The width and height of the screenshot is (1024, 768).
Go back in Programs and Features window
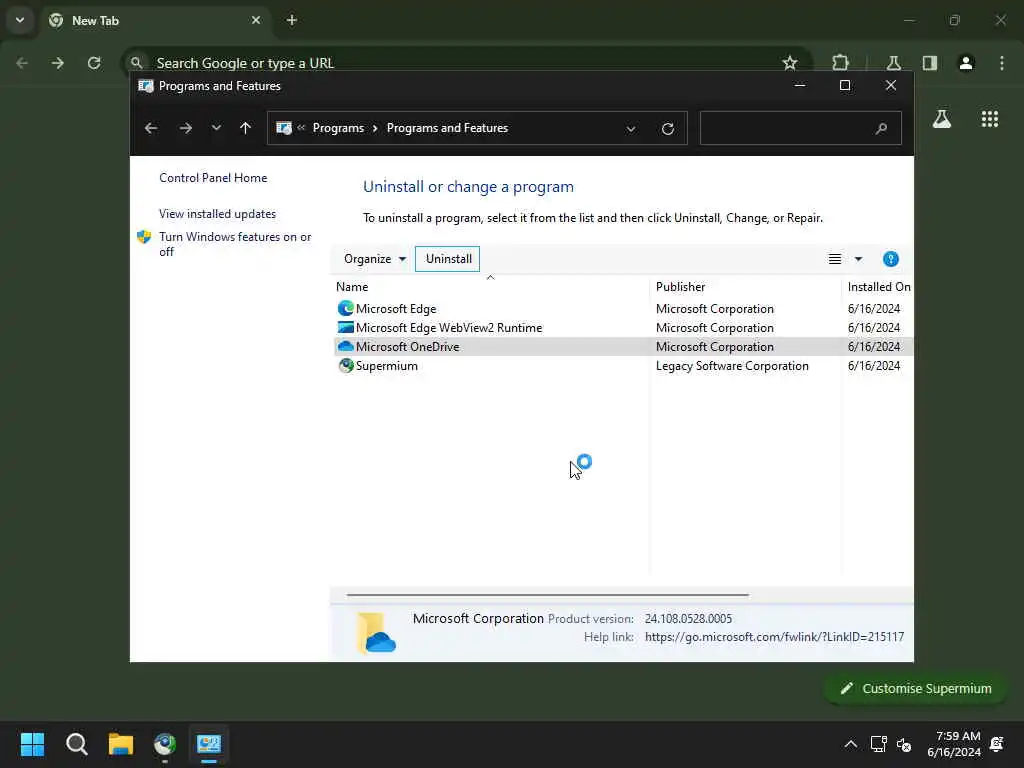tap(151, 128)
